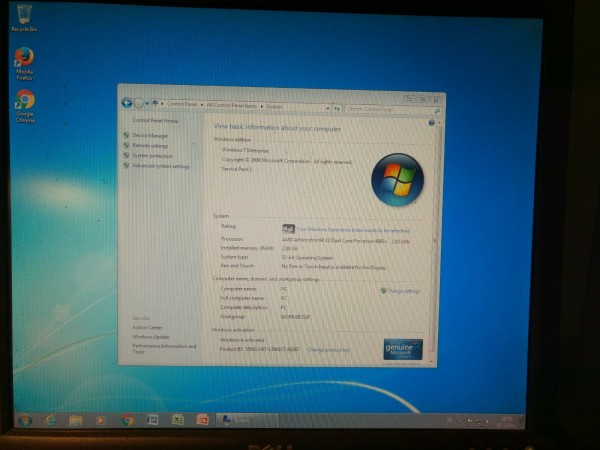This screenshot has width=600, height=450.
Task: Launch Internet Explorer from the taskbar
Action: click(x=50, y=421)
